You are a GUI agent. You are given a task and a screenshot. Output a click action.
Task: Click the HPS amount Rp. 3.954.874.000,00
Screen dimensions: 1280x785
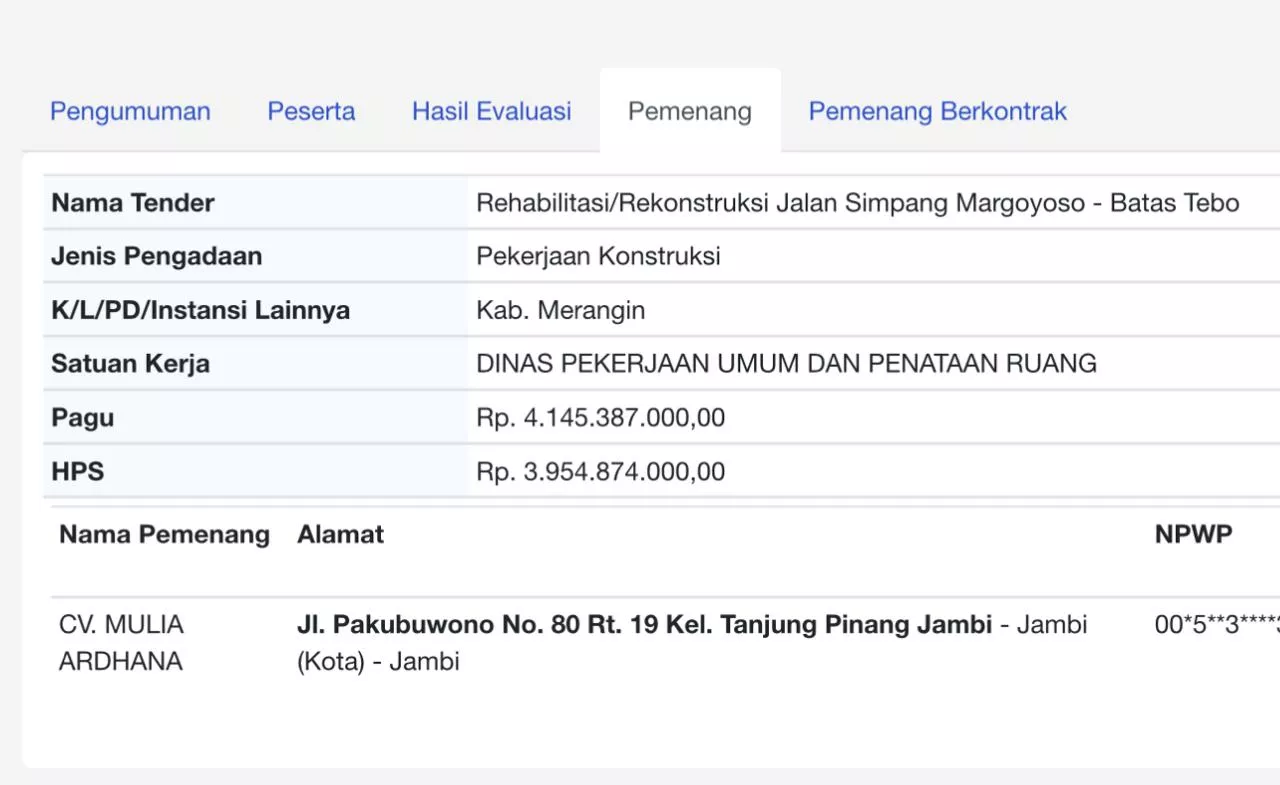[x=600, y=471]
